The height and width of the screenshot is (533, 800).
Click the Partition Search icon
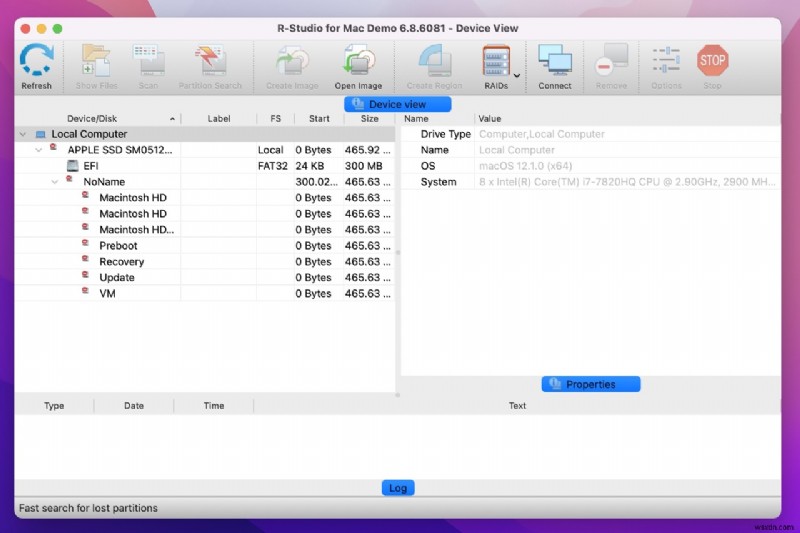click(210, 61)
